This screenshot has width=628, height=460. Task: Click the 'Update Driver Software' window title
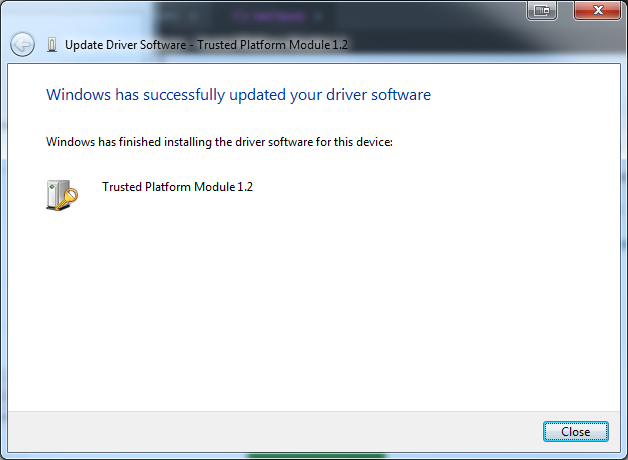tap(206, 45)
